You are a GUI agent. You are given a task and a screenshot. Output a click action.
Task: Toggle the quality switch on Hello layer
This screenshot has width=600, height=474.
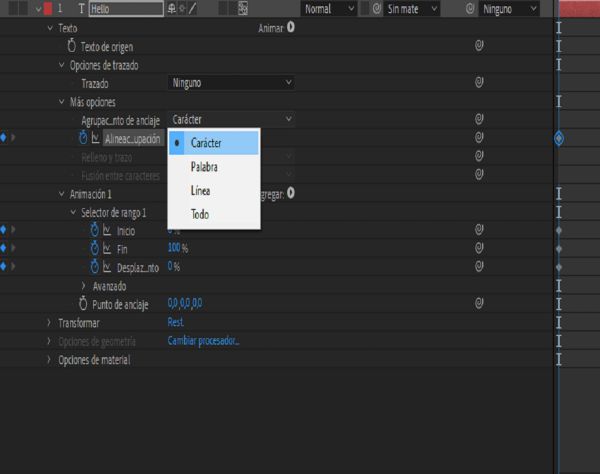(x=192, y=9)
